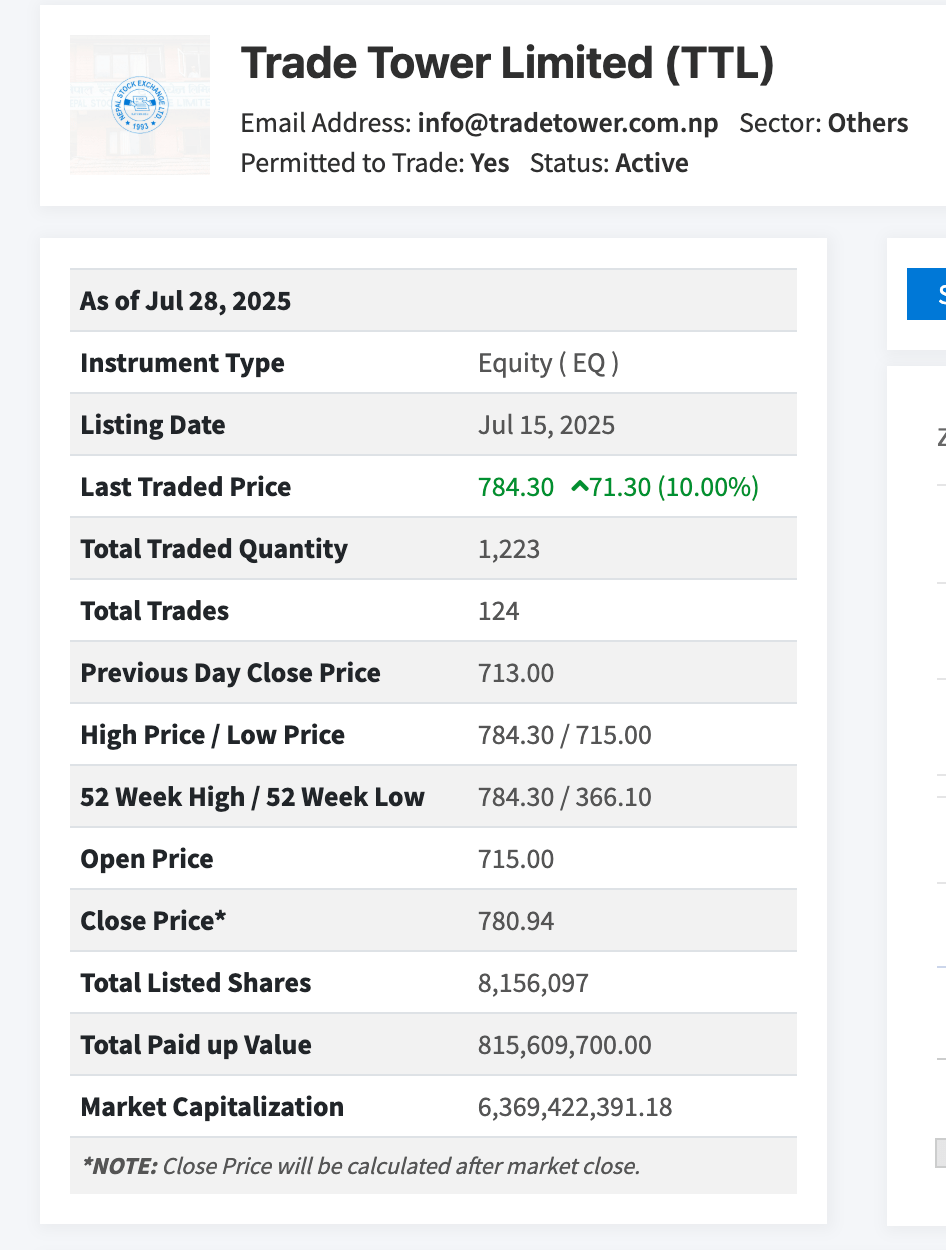946x1250 pixels.
Task: Click the Last Traded Price value 784.30
Action: [x=516, y=487]
